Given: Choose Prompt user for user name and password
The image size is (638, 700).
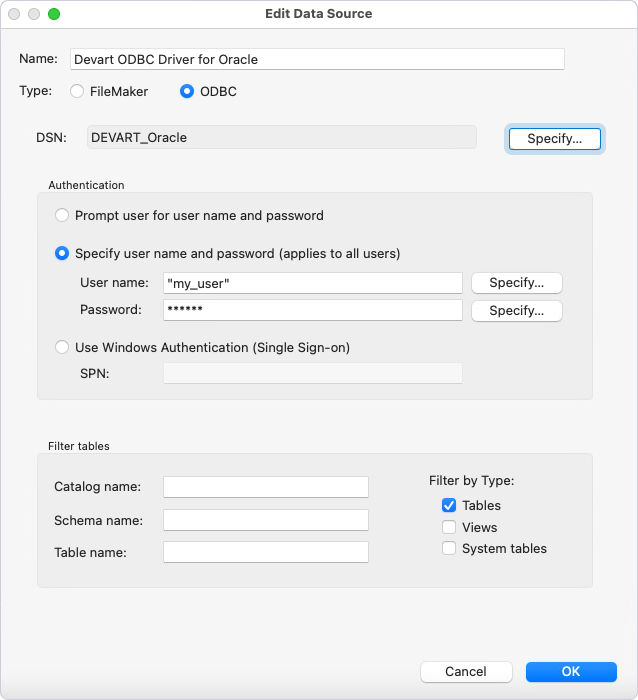Looking at the screenshot, I should [62, 215].
